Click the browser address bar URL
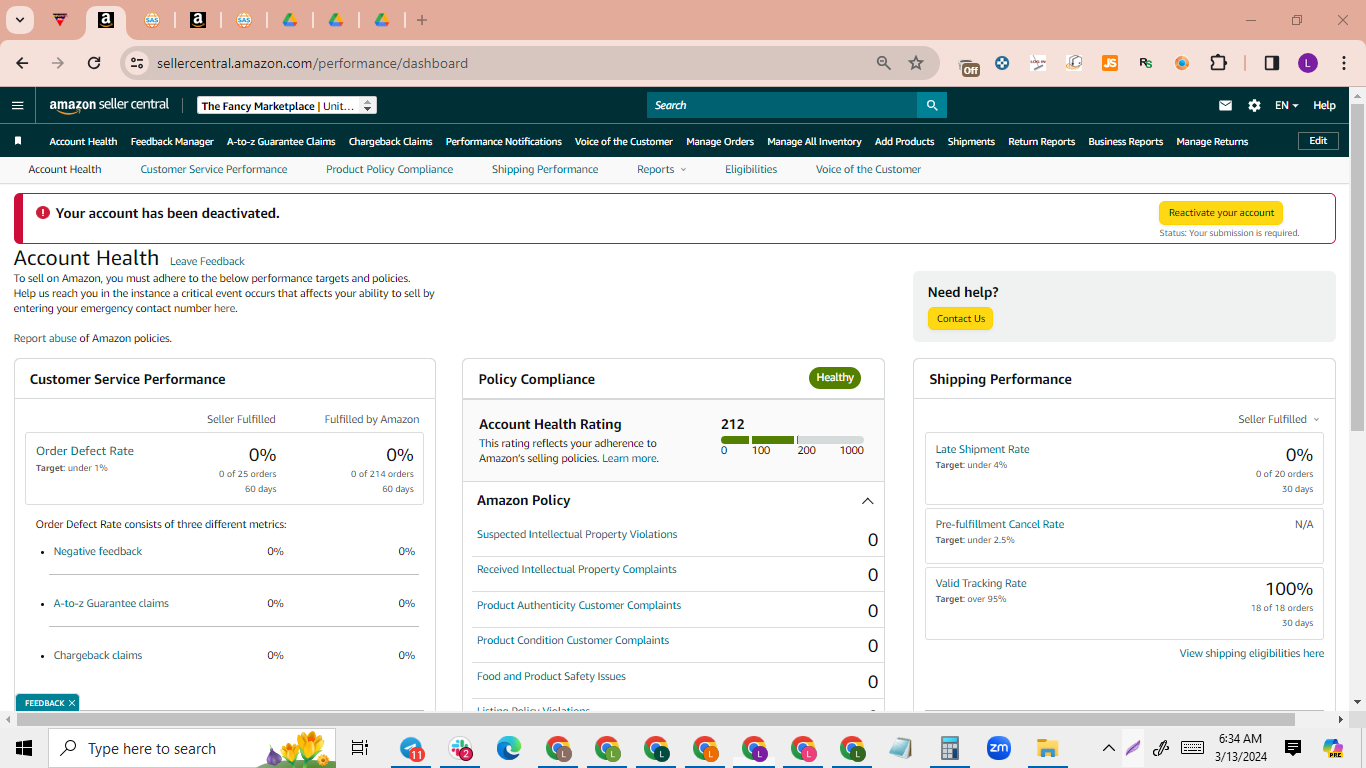The height and width of the screenshot is (768, 1366). (x=312, y=63)
